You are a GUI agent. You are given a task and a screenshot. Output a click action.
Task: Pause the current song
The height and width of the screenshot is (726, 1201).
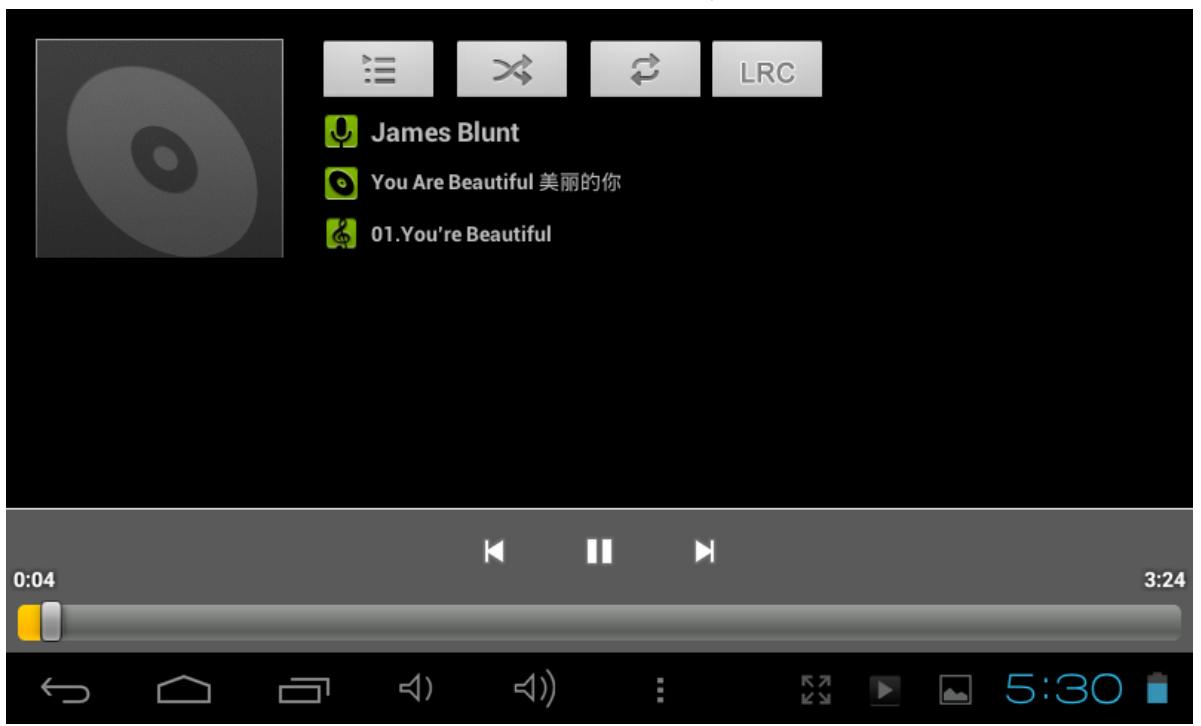coord(599,551)
